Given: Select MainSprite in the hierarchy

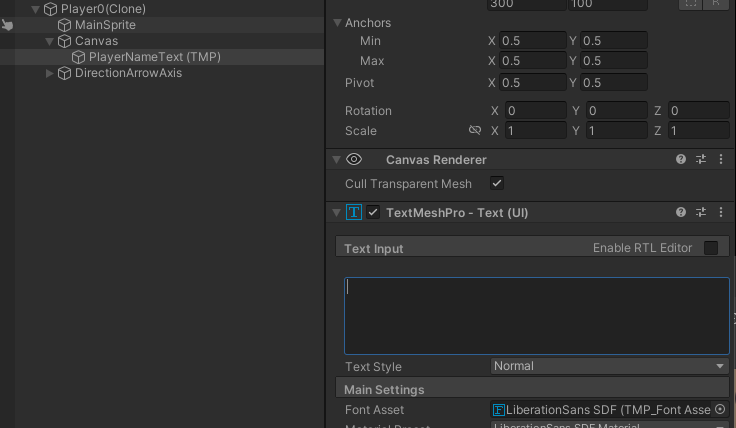Looking at the screenshot, I should pyautogui.click(x=105, y=25).
